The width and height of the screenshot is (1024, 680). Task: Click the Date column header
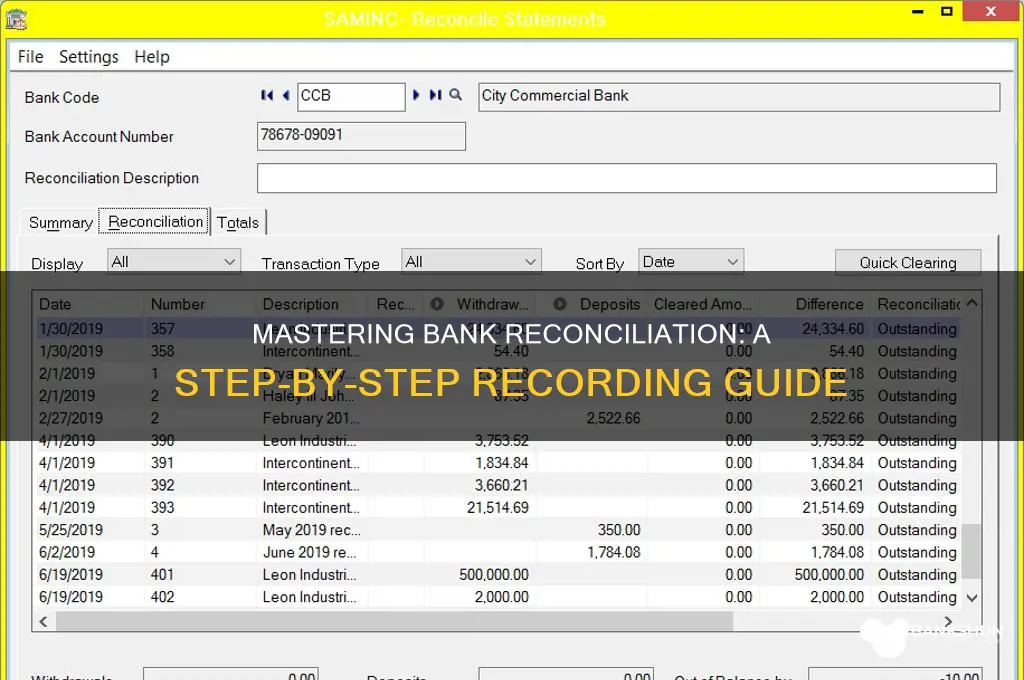(x=88, y=304)
